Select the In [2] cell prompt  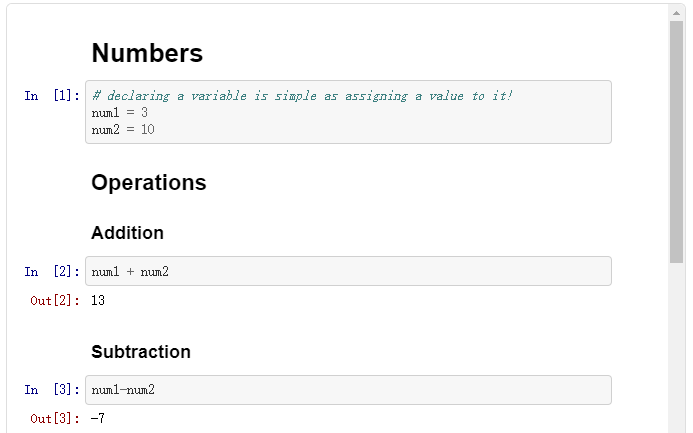(x=52, y=272)
